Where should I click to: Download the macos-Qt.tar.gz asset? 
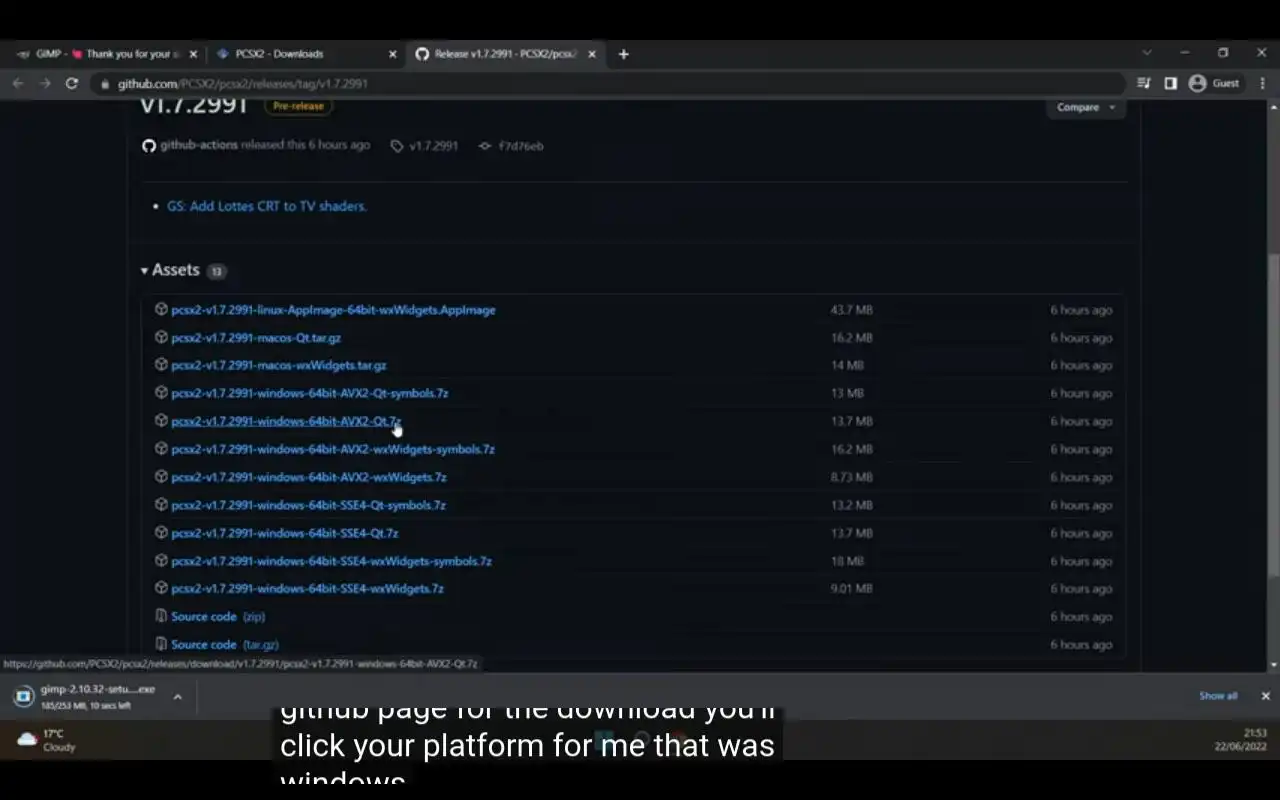(256, 338)
